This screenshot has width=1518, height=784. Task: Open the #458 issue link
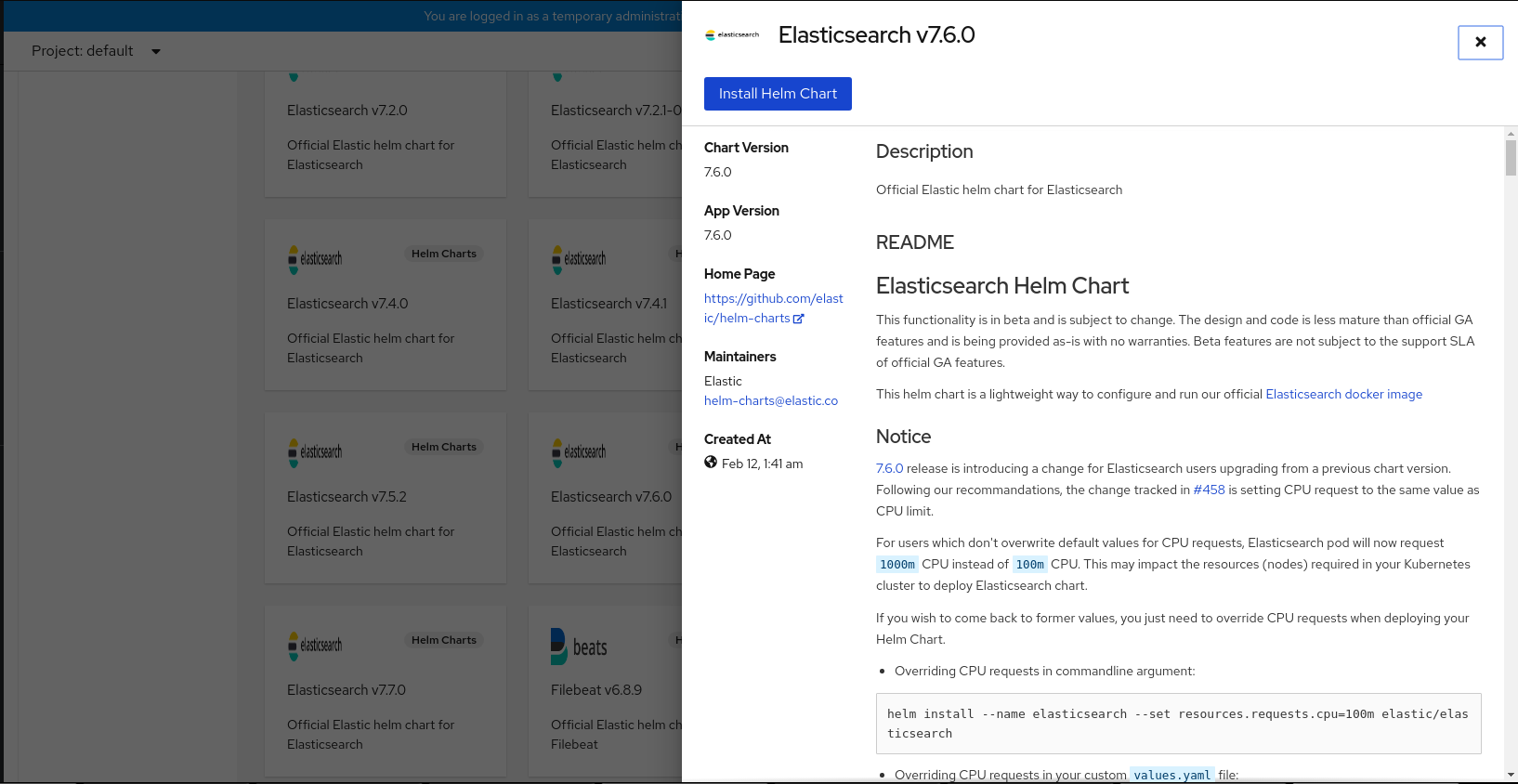pos(1209,490)
